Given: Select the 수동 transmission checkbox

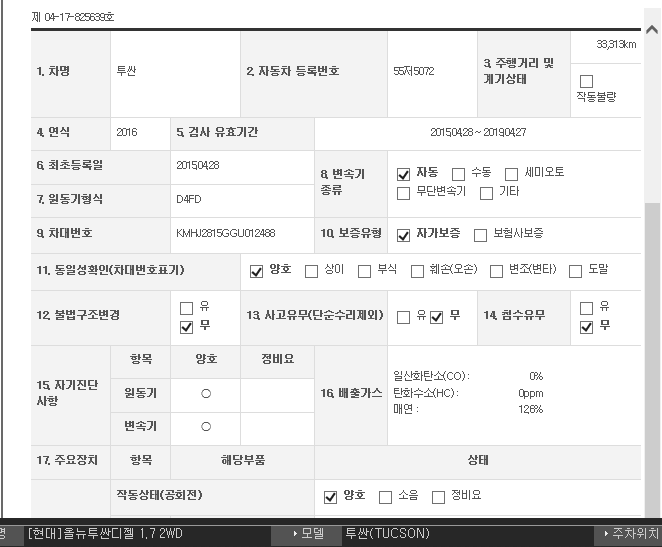Looking at the screenshot, I should [x=459, y=174].
